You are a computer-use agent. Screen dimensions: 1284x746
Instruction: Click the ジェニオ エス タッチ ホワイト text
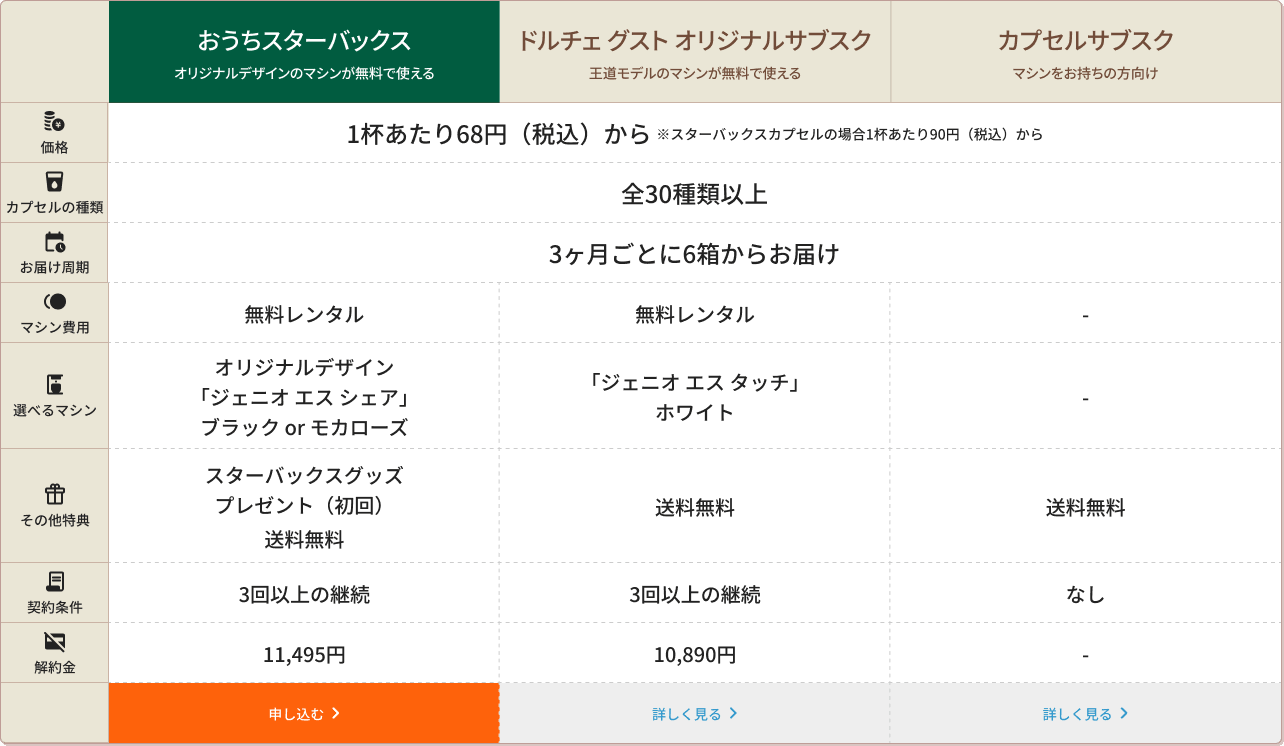tap(695, 397)
